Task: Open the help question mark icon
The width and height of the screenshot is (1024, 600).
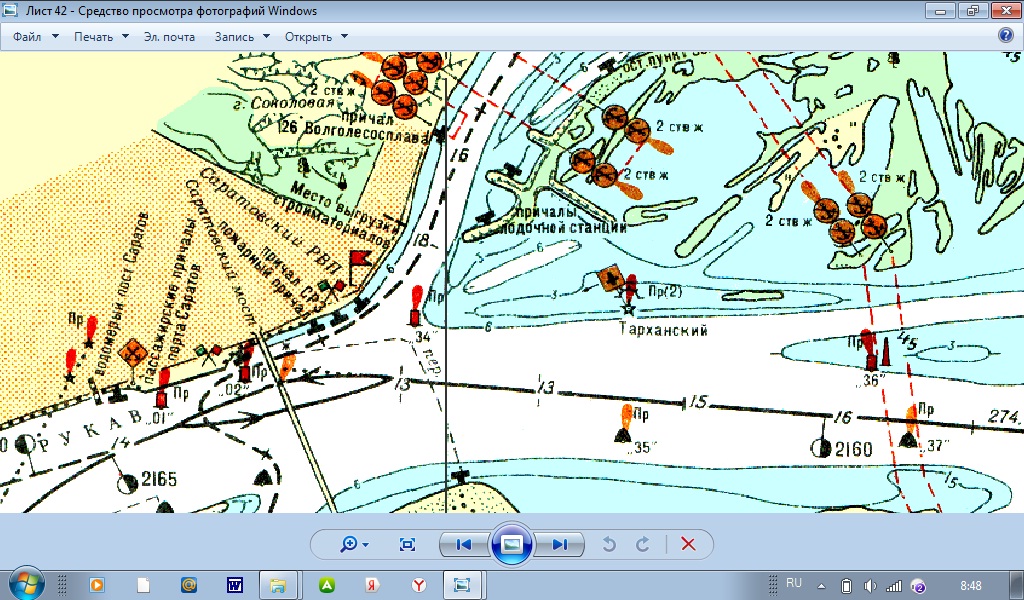Action: click(x=1006, y=36)
